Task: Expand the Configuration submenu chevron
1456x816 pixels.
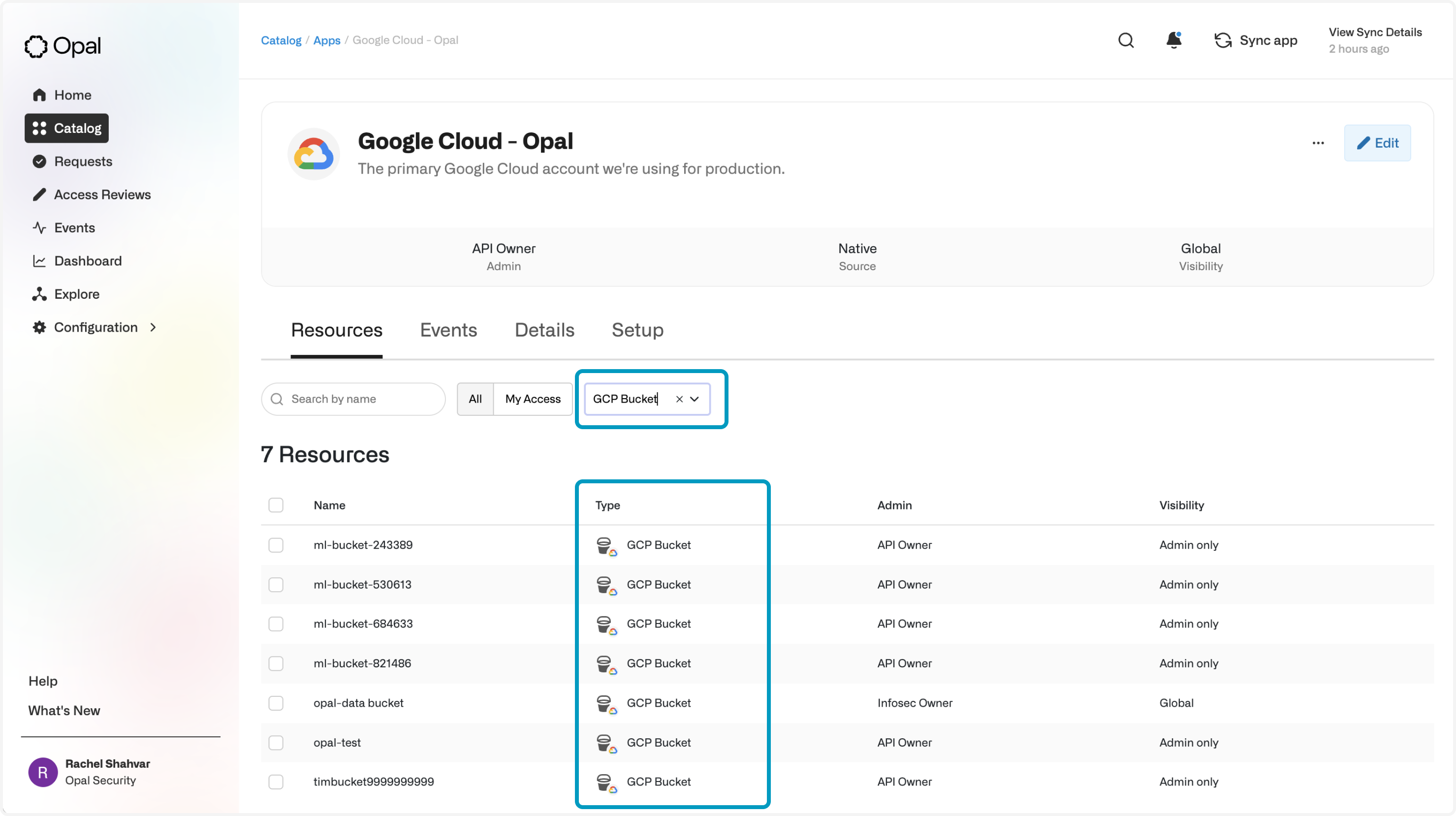Action: point(153,328)
